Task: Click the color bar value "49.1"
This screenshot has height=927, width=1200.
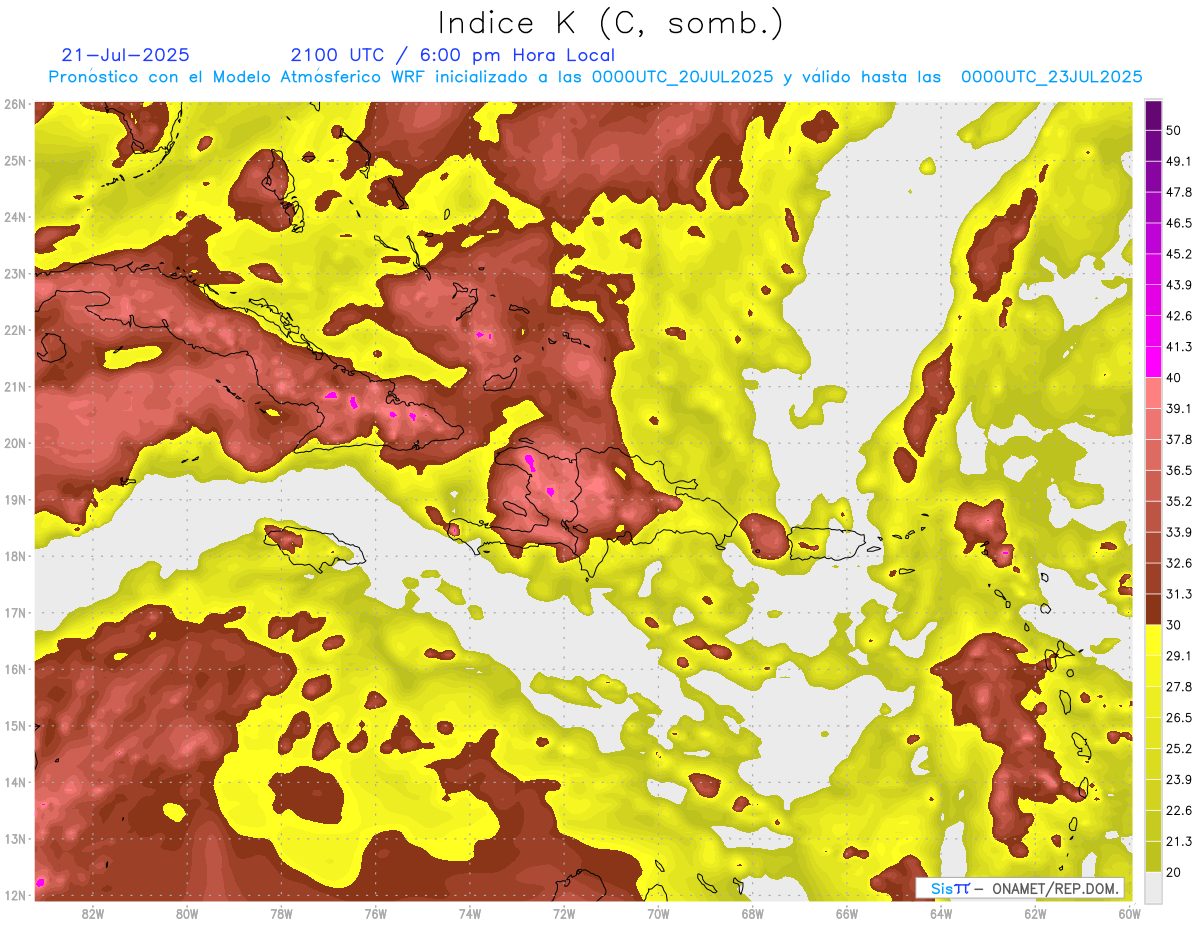Action: pos(1179,161)
